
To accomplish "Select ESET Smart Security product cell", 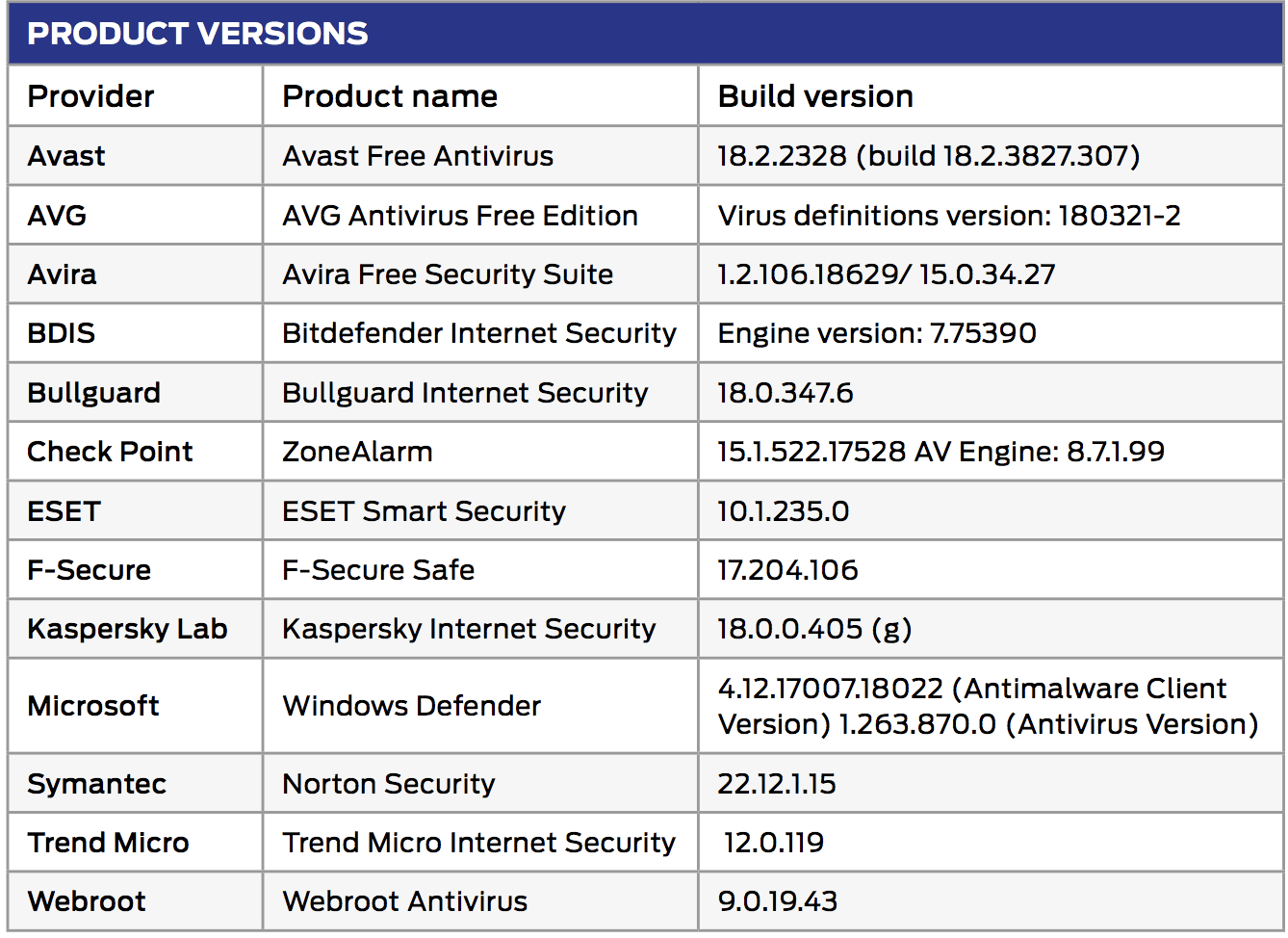I will pyautogui.click(x=424, y=511).
